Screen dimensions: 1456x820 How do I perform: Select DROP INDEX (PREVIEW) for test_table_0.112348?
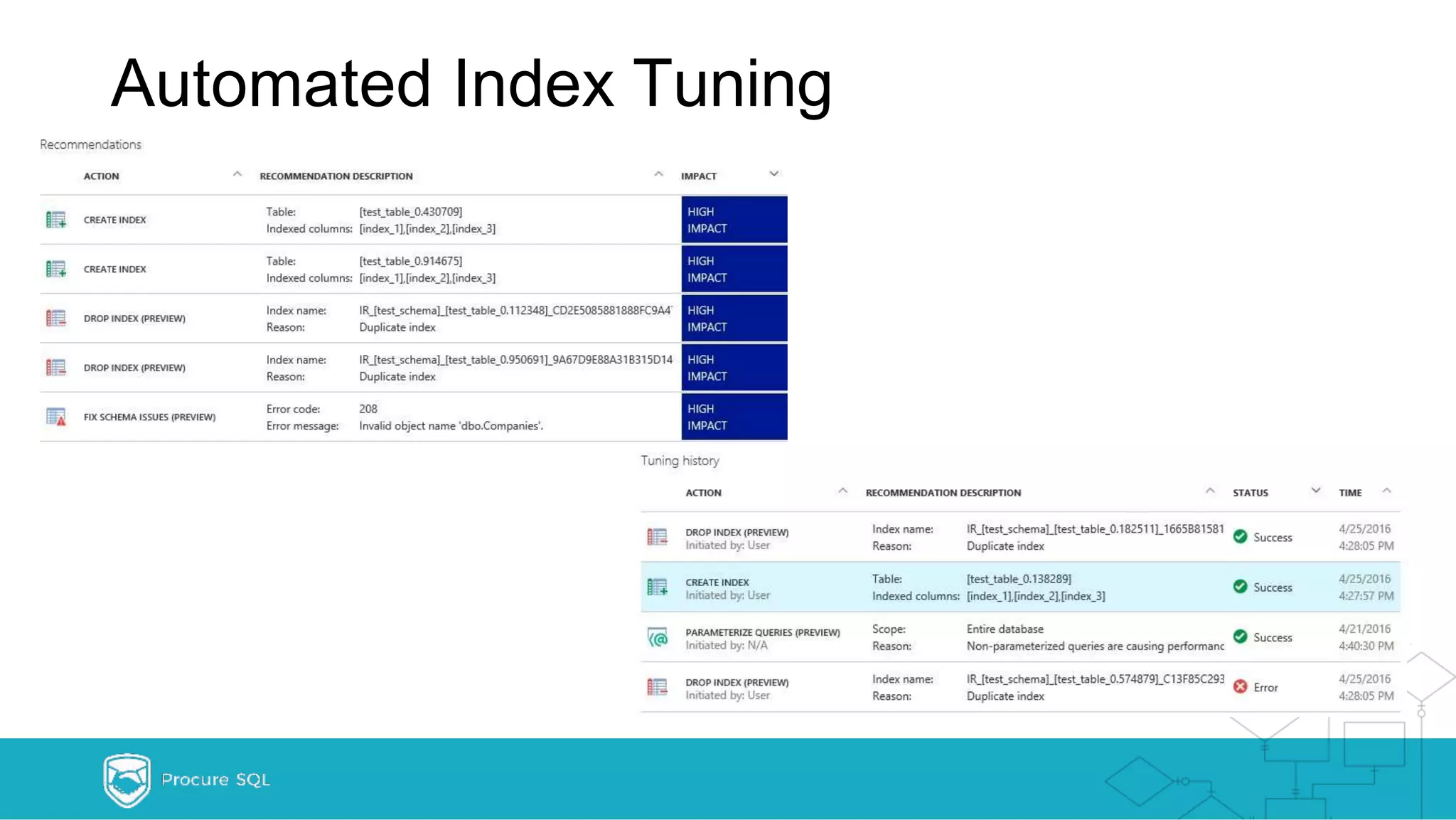point(134,319)
